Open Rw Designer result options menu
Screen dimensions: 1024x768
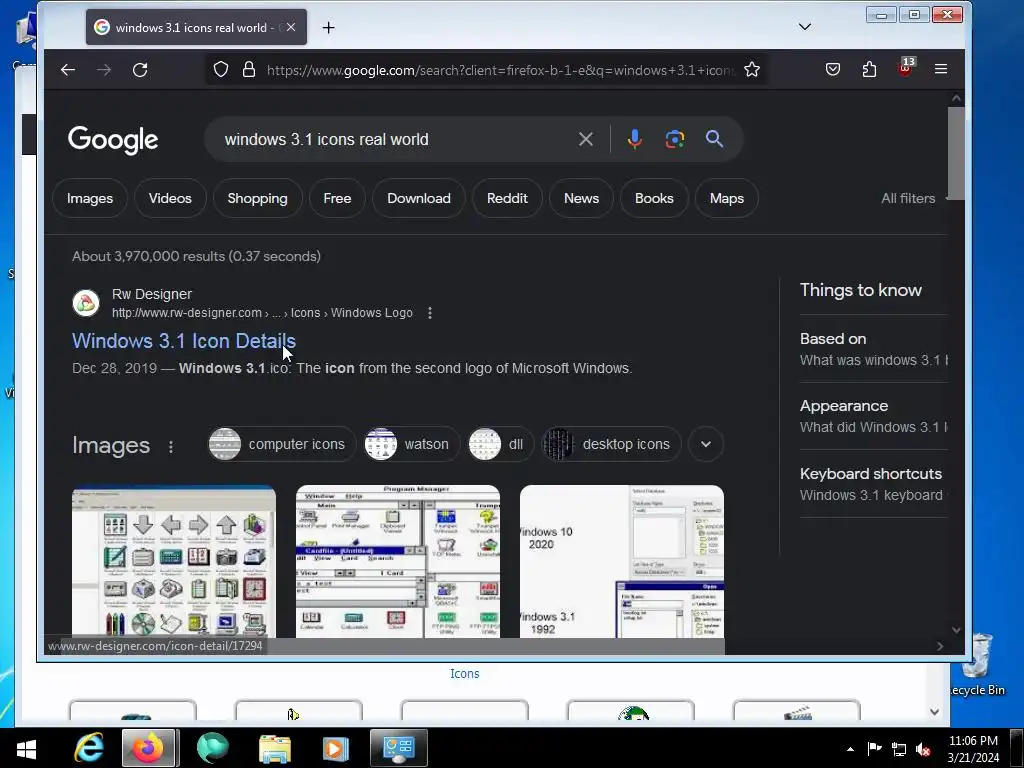[430, 313]
